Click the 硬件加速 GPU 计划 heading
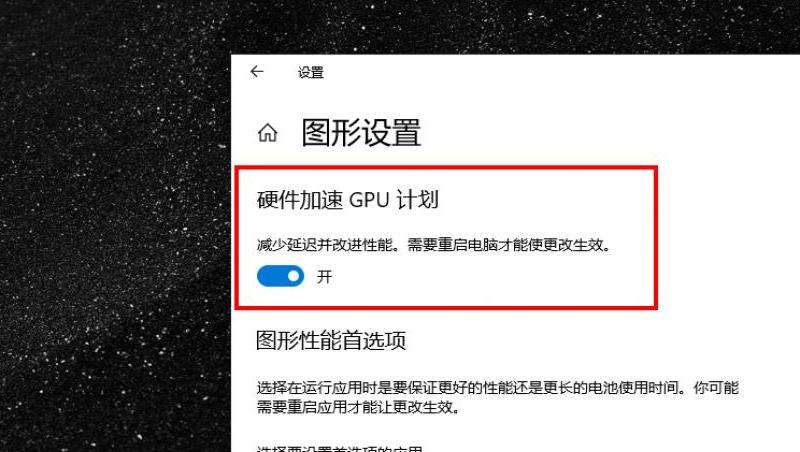800x452 pixels. tap(347, 199)
